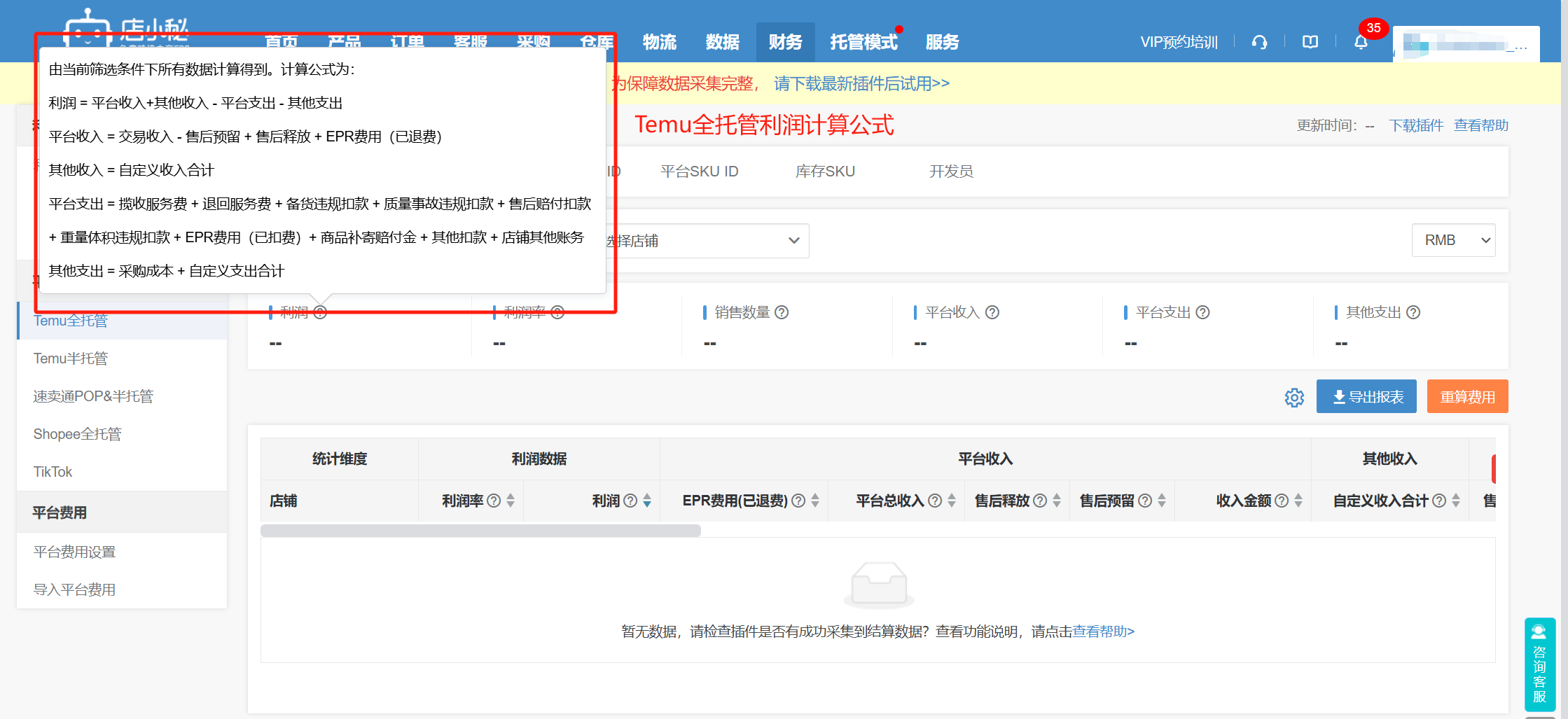
Task: Switch to 库存SKU tab
Action: (x=825, y=172)
